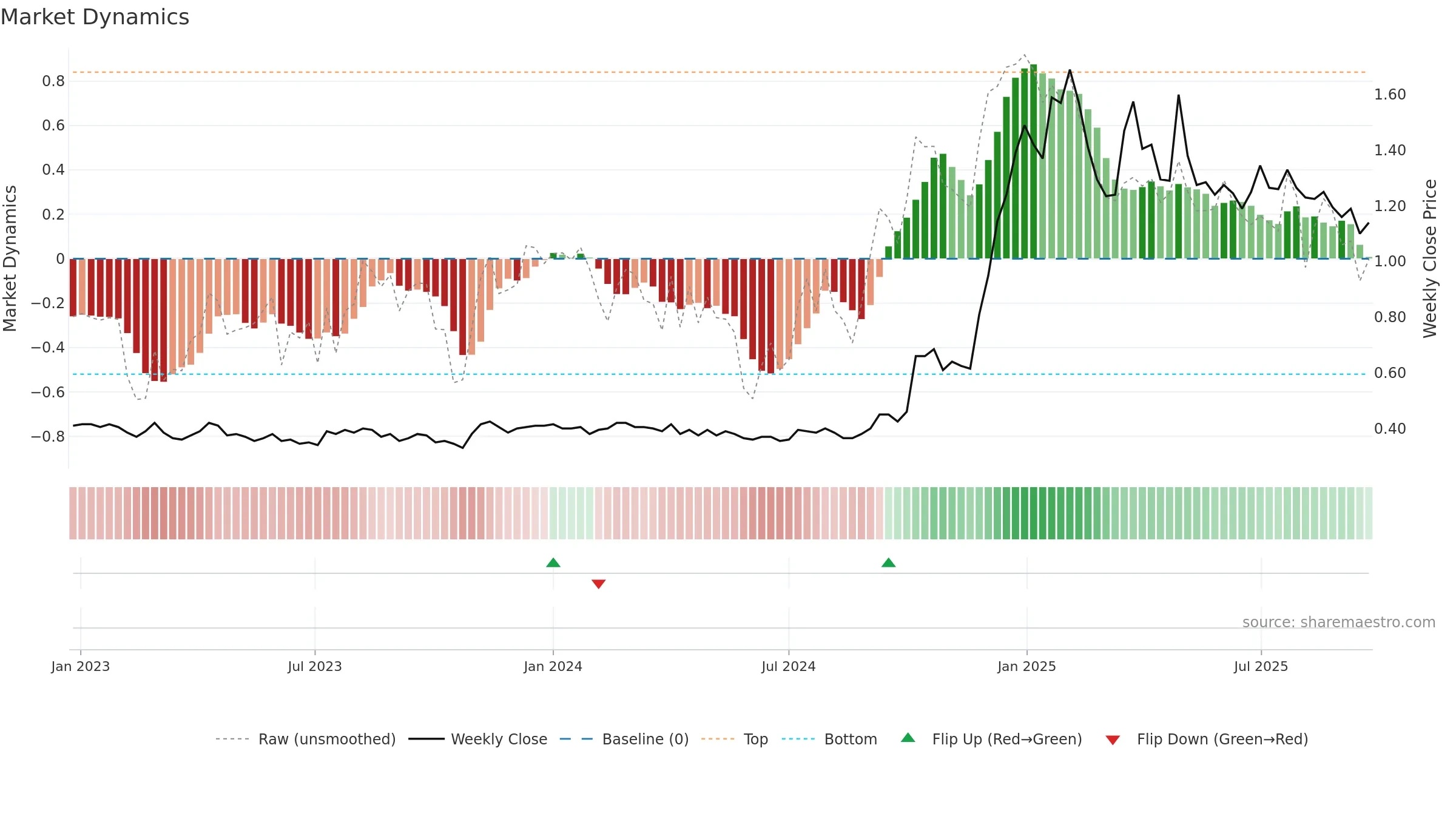Click the −0.6 left-axis tick label
Image resolution: width=1456 pixels, height=819 pixels.
coord(48,393)
